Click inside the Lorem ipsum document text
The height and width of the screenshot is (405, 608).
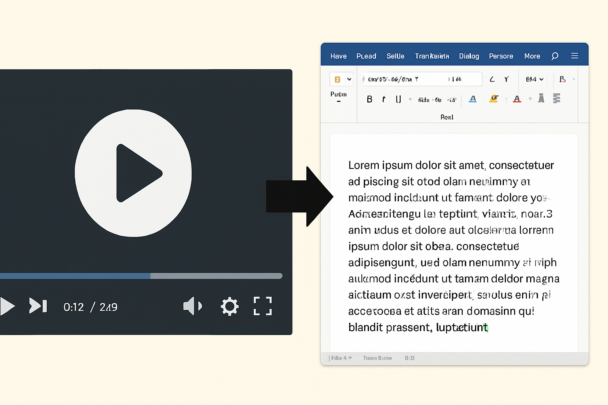click(x=449, y=245)
